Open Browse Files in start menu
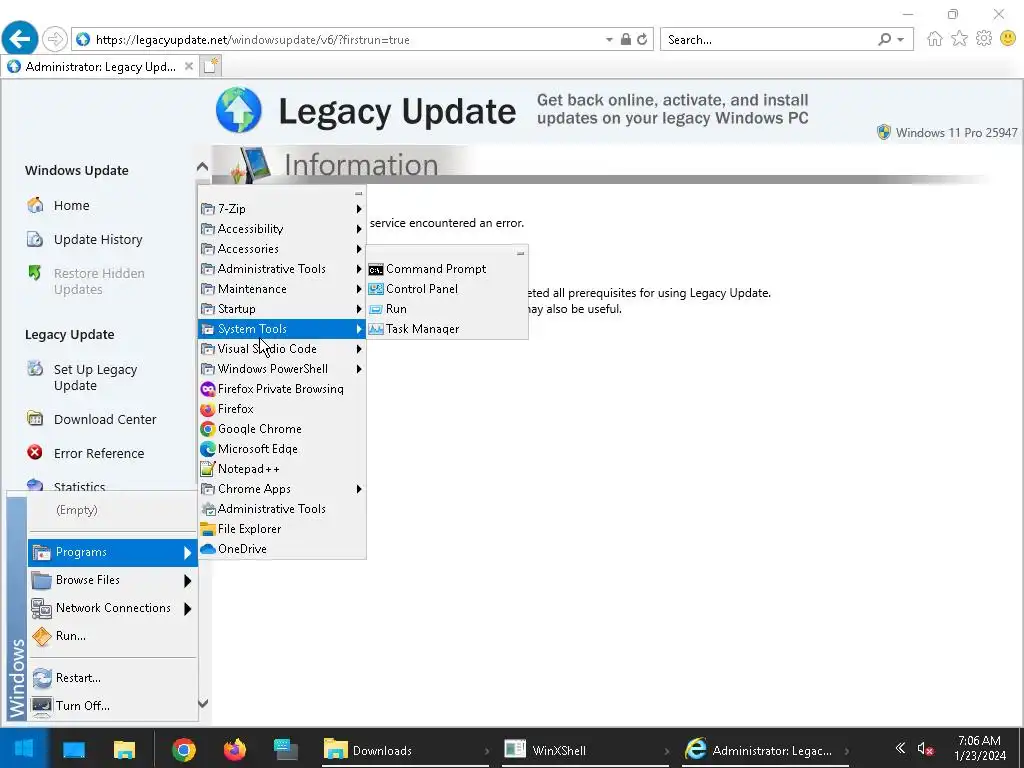Viewport: 1024px width, 768px height. click(x=112, y=580)
